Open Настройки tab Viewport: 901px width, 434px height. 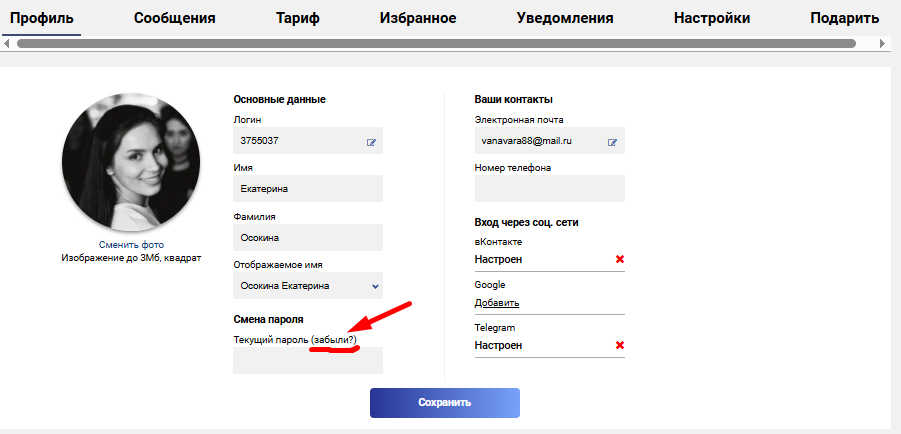712,18
